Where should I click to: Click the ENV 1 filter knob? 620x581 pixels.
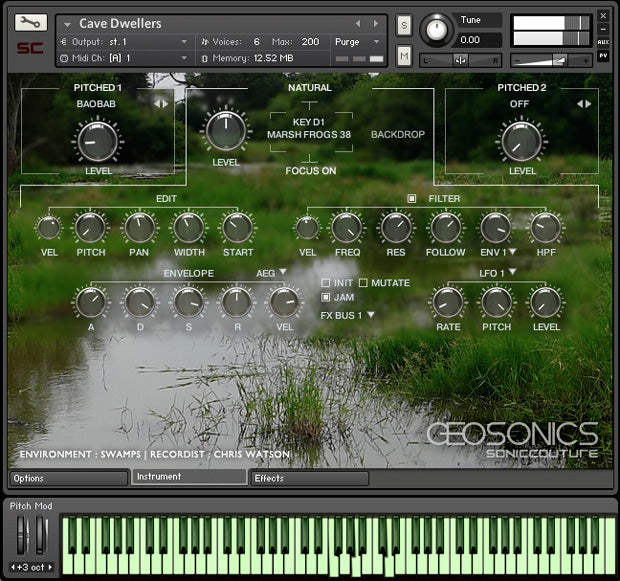[x=495, y=228]
